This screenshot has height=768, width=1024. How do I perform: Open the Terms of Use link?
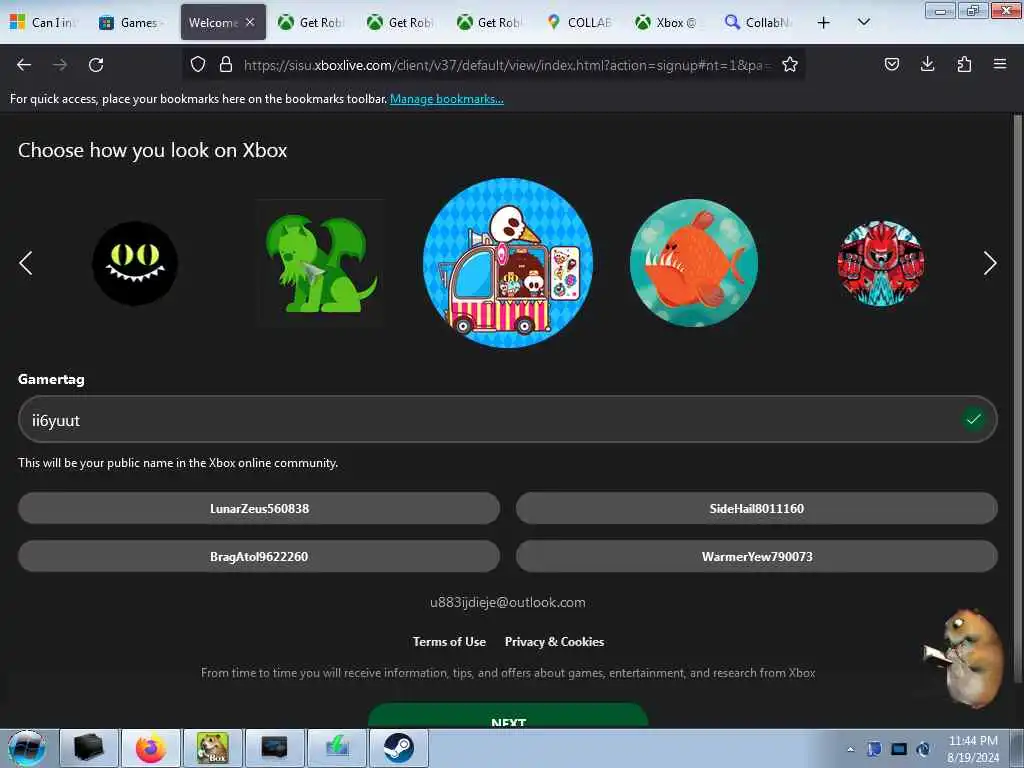(x=449, y=641)
